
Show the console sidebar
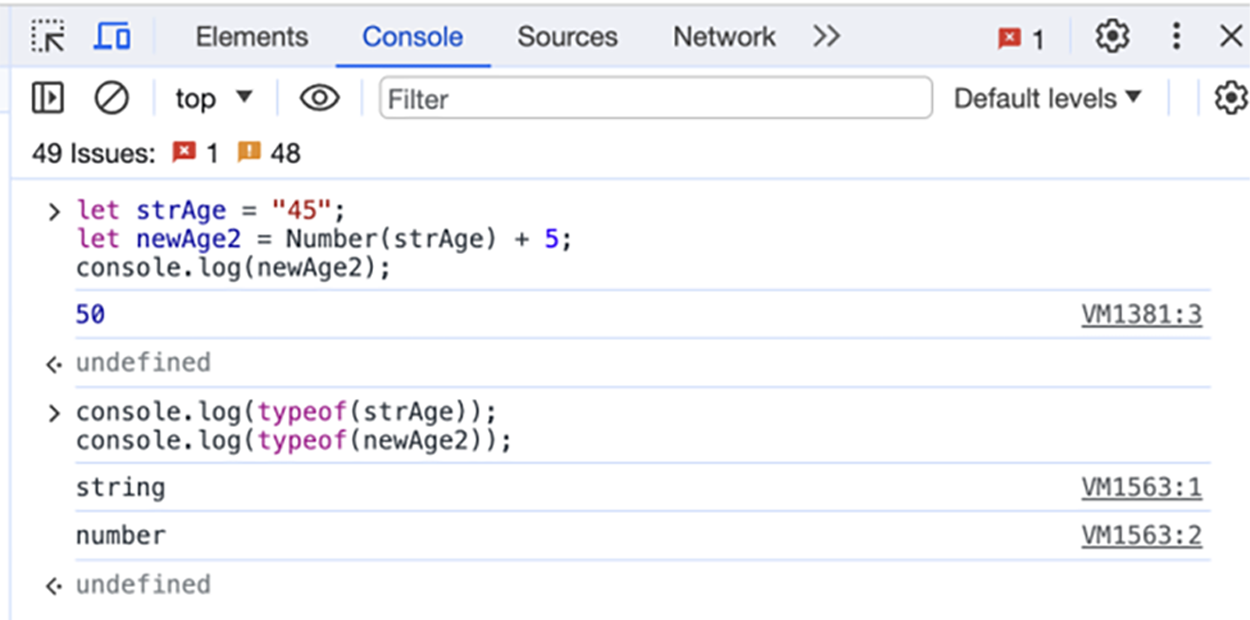click(47, 98)
